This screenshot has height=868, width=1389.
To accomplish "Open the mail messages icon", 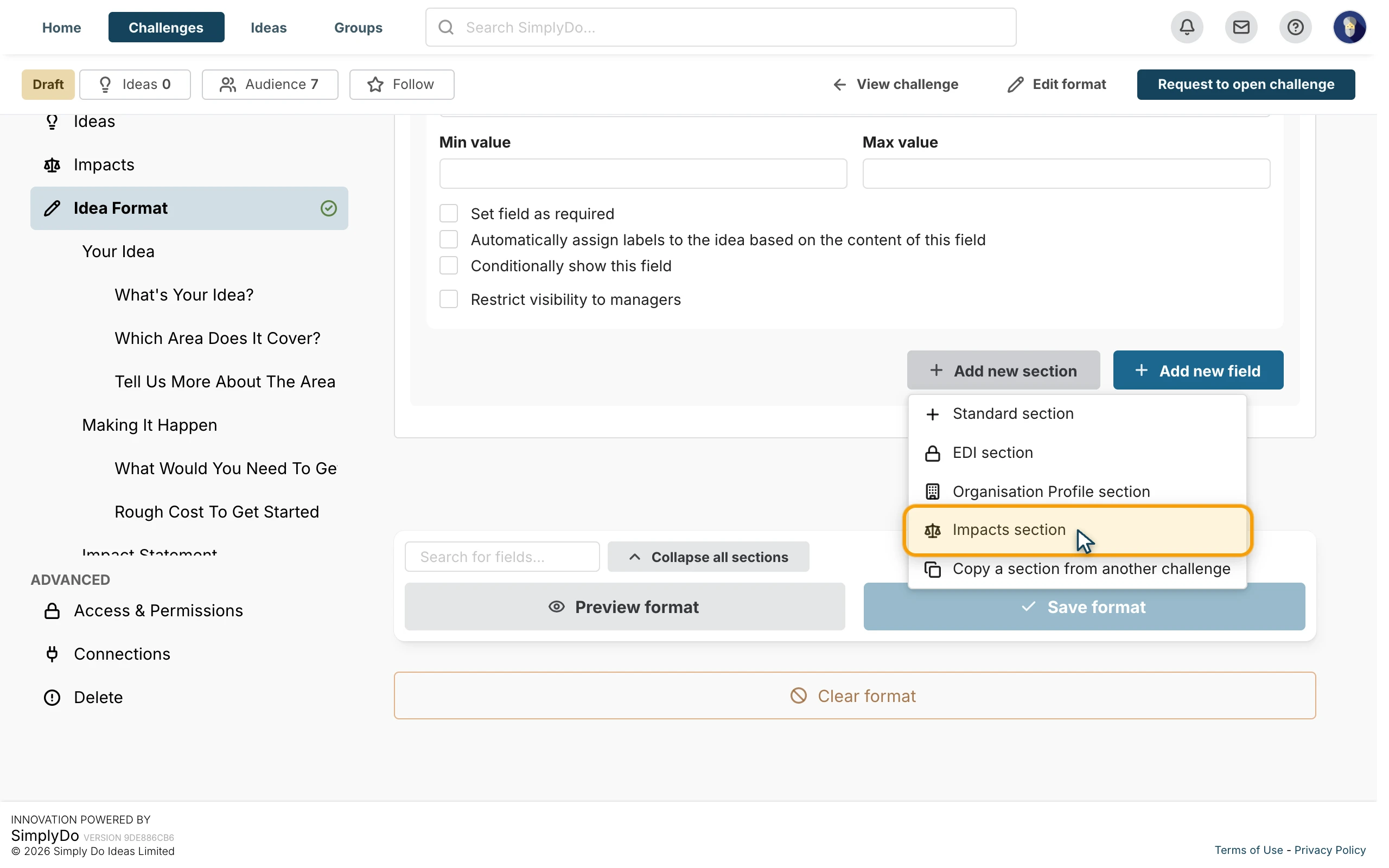I will [x=1240, y=27].
